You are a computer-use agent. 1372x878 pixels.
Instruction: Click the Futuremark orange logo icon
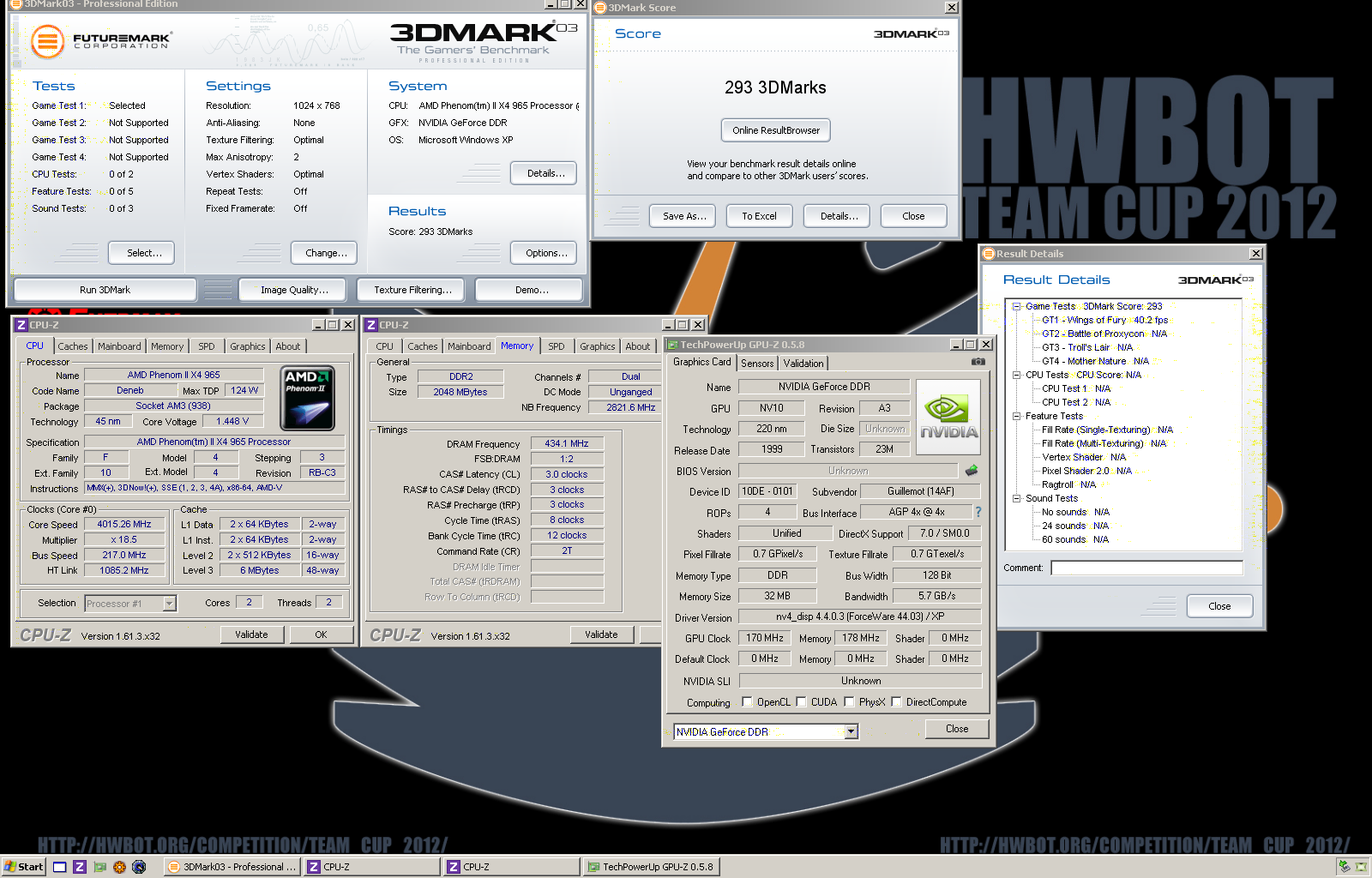47,40
